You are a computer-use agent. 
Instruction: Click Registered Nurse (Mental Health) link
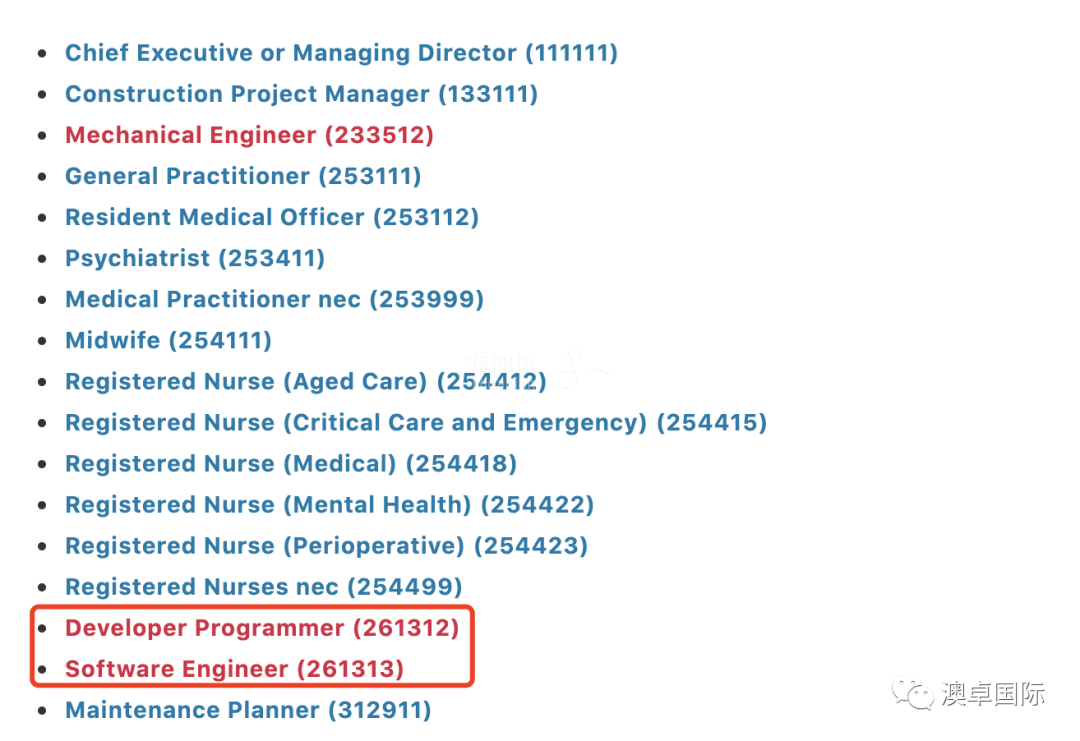(x=329, y=504)
